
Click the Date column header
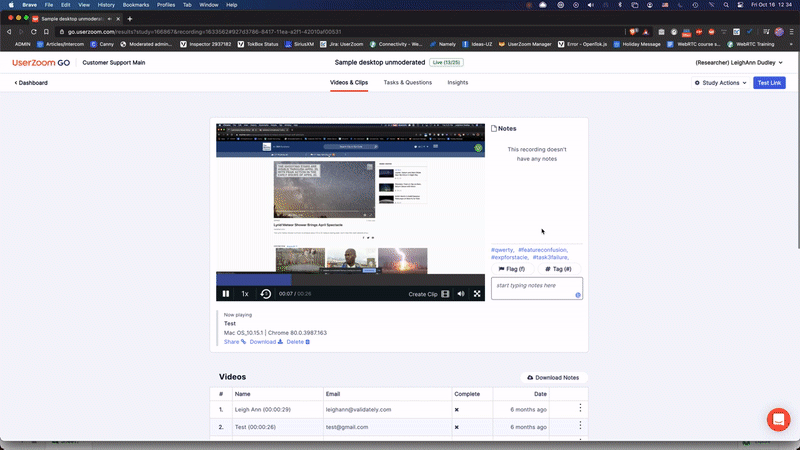coord(540,394)
